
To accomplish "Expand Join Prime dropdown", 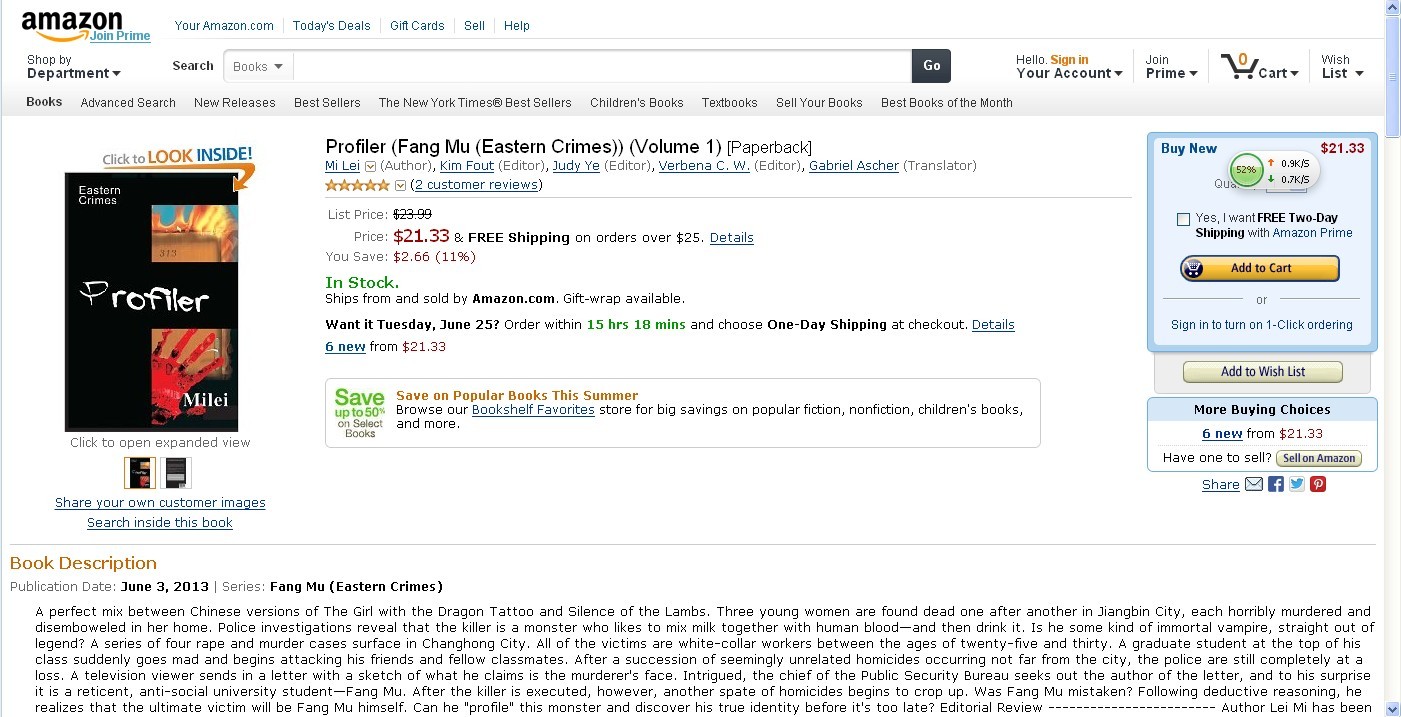I will point(1171,66).
